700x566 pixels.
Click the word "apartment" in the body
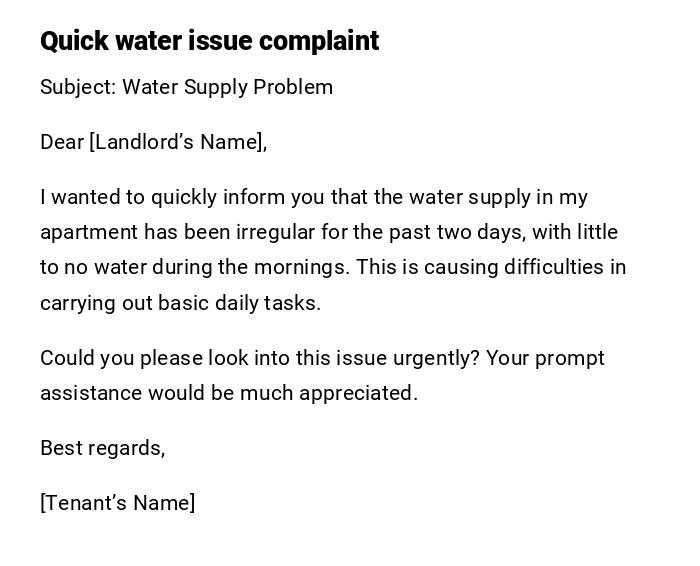coord(88,232)
